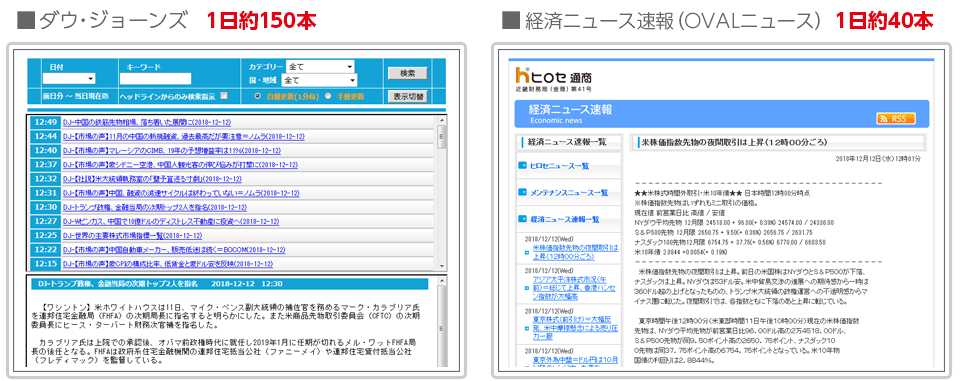The width and height of the screenshot is (960, 381).
Task: Open the 国・地域 dropdown
Action: tap(320, 80)
